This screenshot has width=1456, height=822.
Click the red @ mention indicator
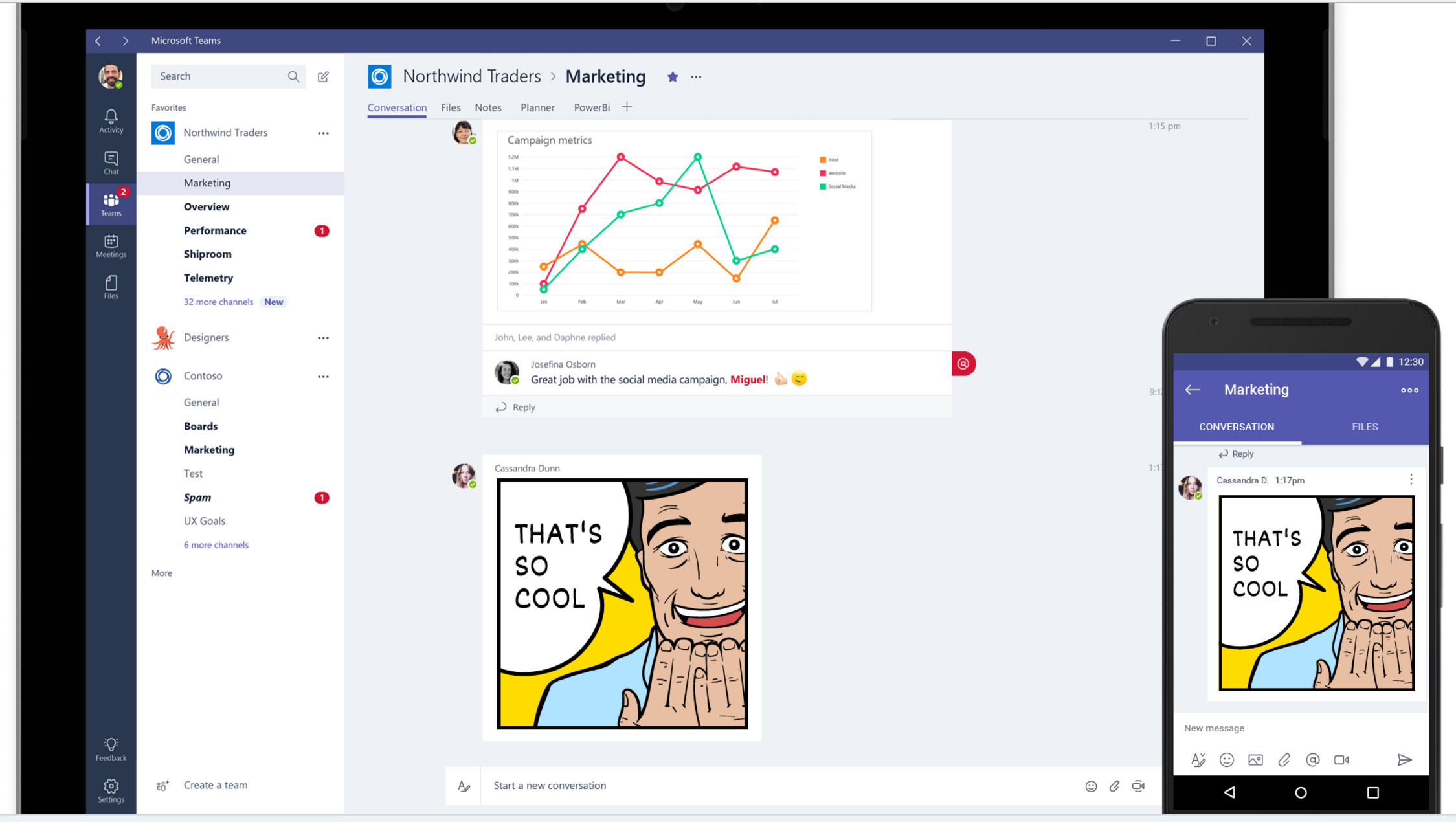[x=963, y=364]
